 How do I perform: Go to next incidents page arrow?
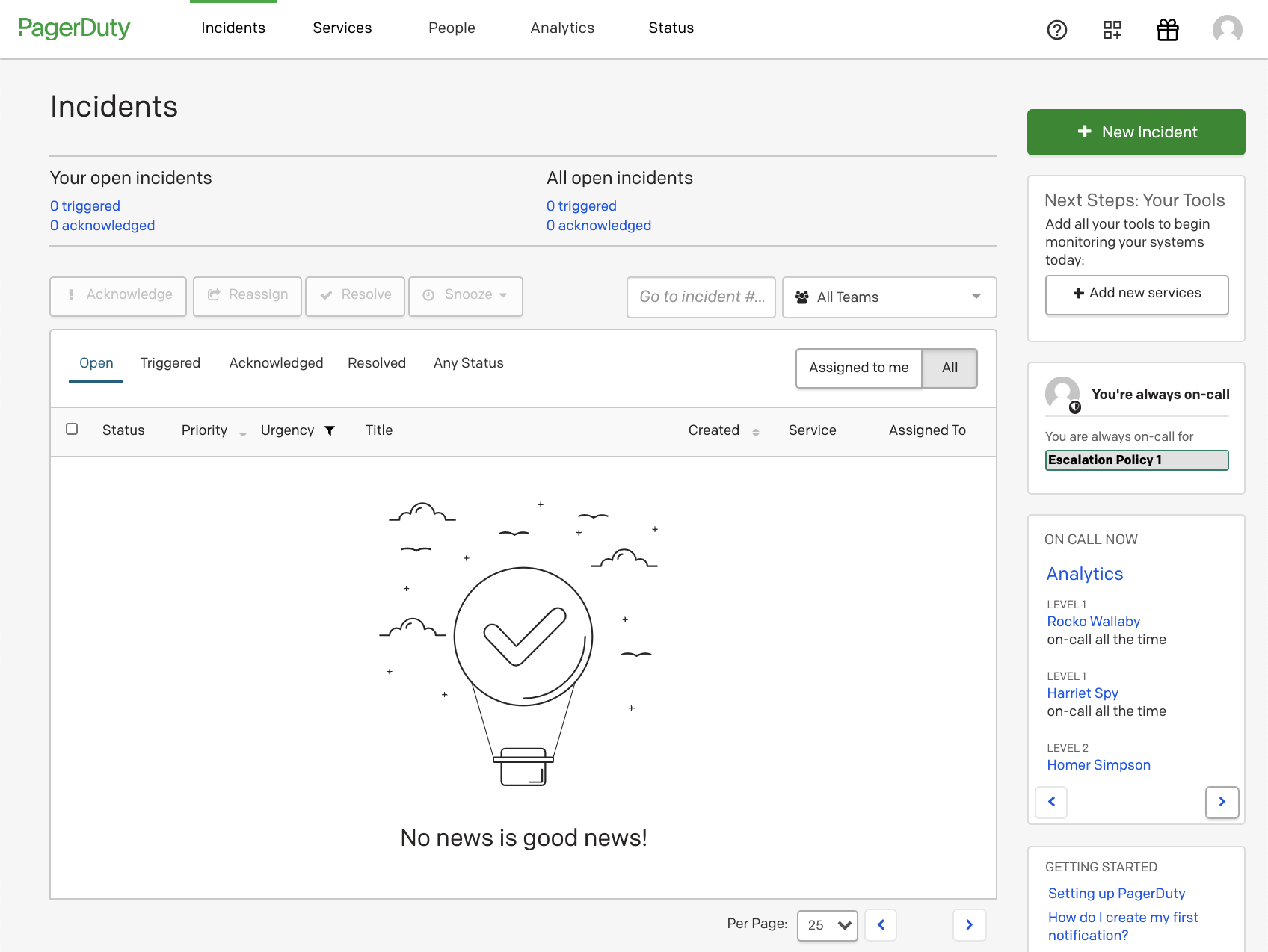point(970,925)
